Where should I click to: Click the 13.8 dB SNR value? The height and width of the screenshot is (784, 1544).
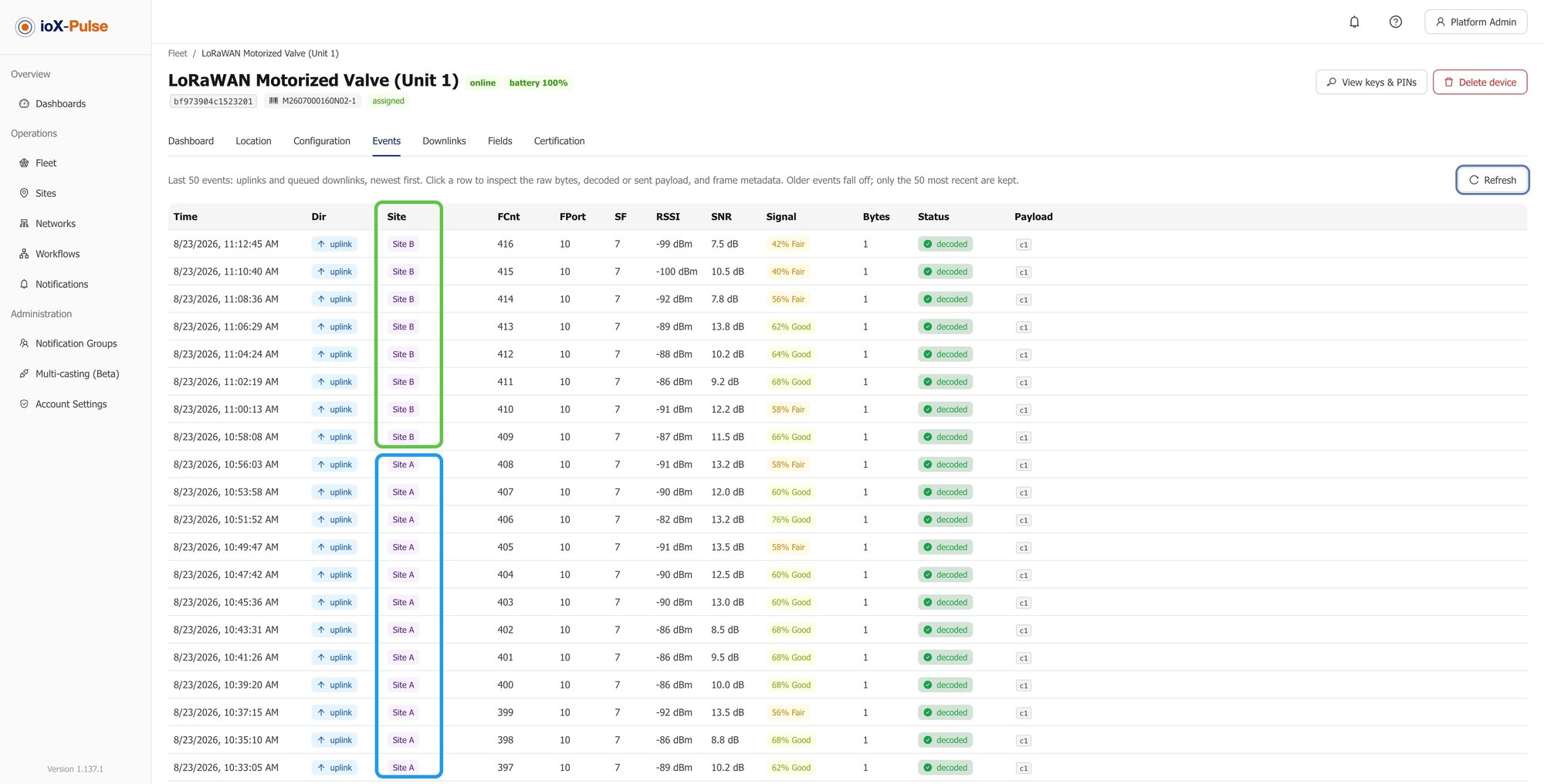click(x=727, y=326)
